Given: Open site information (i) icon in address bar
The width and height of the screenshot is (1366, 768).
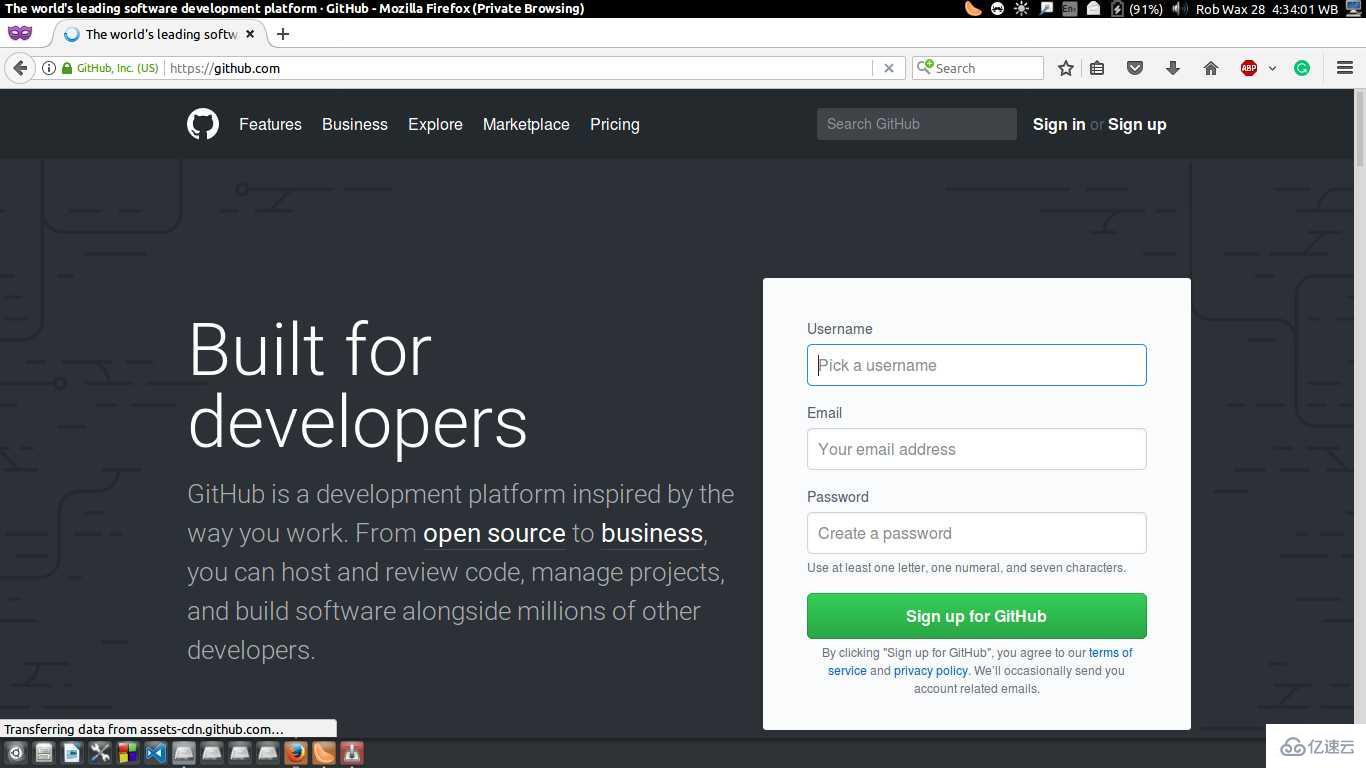Looking at the screenshot, I should click(x=48, y=68).
